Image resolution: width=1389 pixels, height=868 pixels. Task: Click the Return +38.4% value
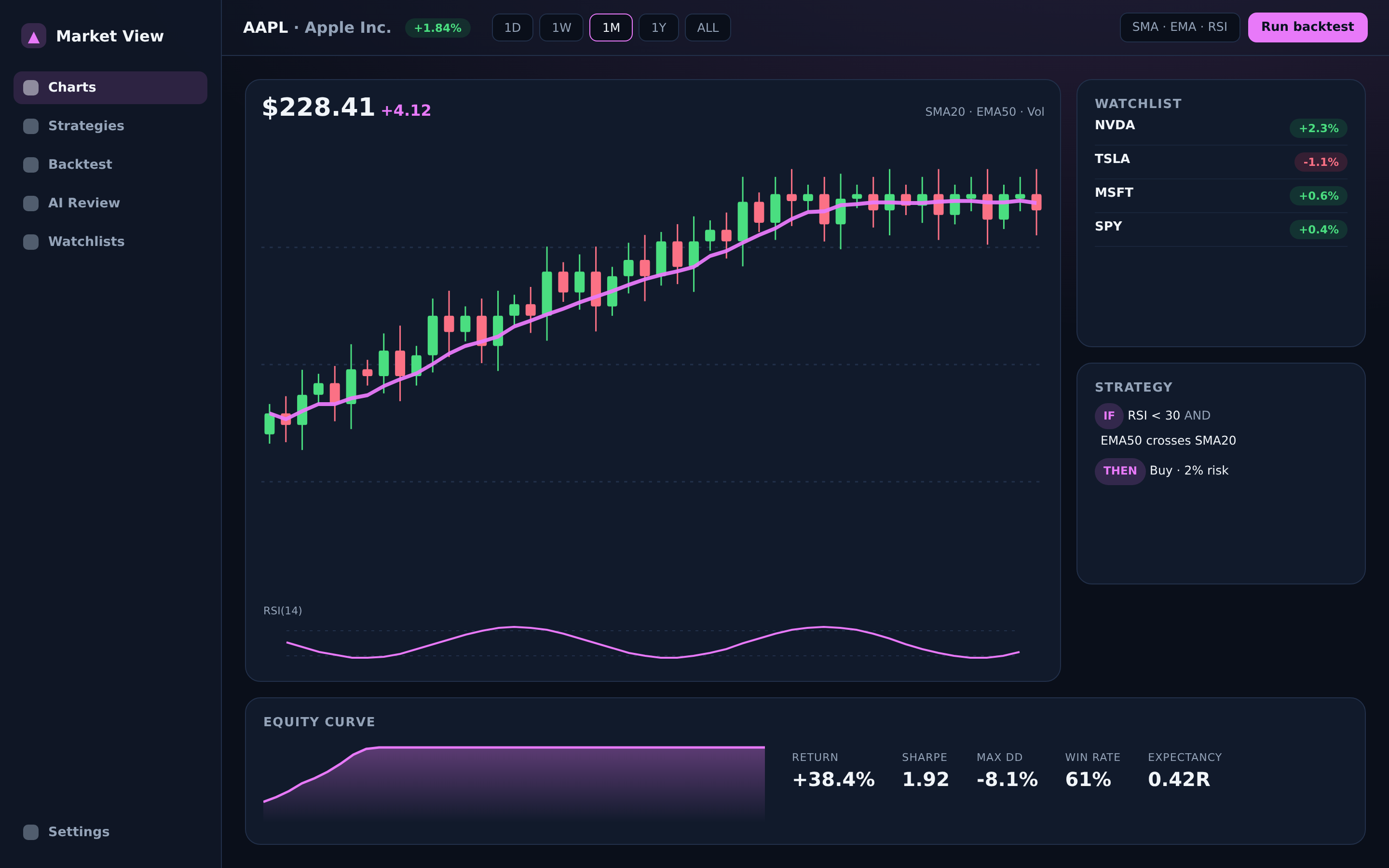point(833,780)
